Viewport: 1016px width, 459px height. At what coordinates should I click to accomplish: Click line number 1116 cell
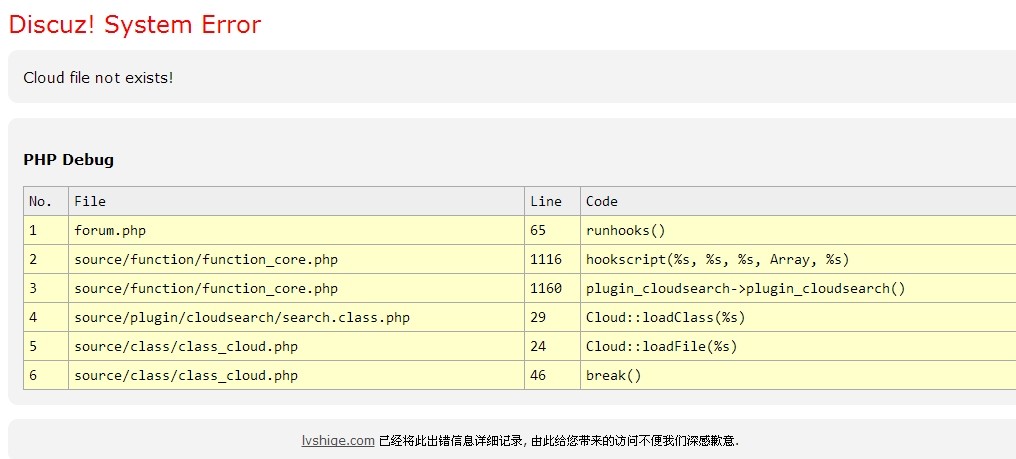click(x=546, y=259)
